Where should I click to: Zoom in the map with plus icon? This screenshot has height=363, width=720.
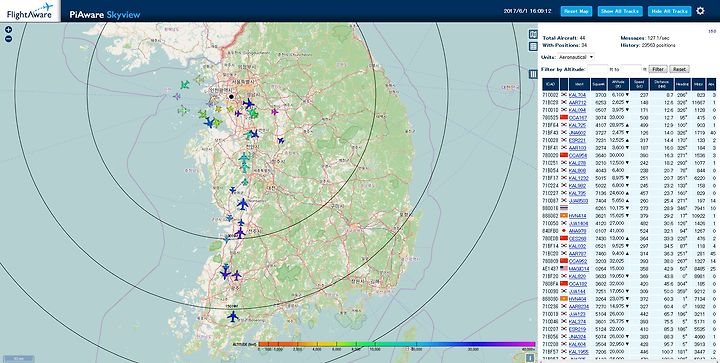click(x=8, y=30)
